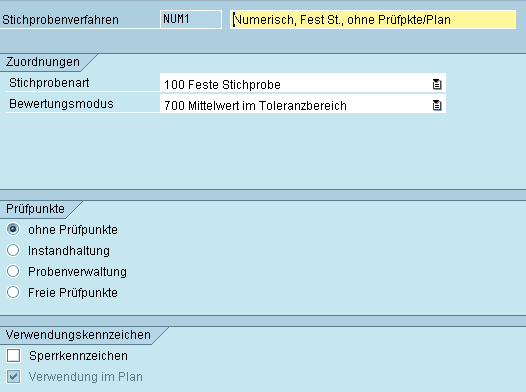Click the Verwendungskennzeichen group header tab

pos(78,335)
